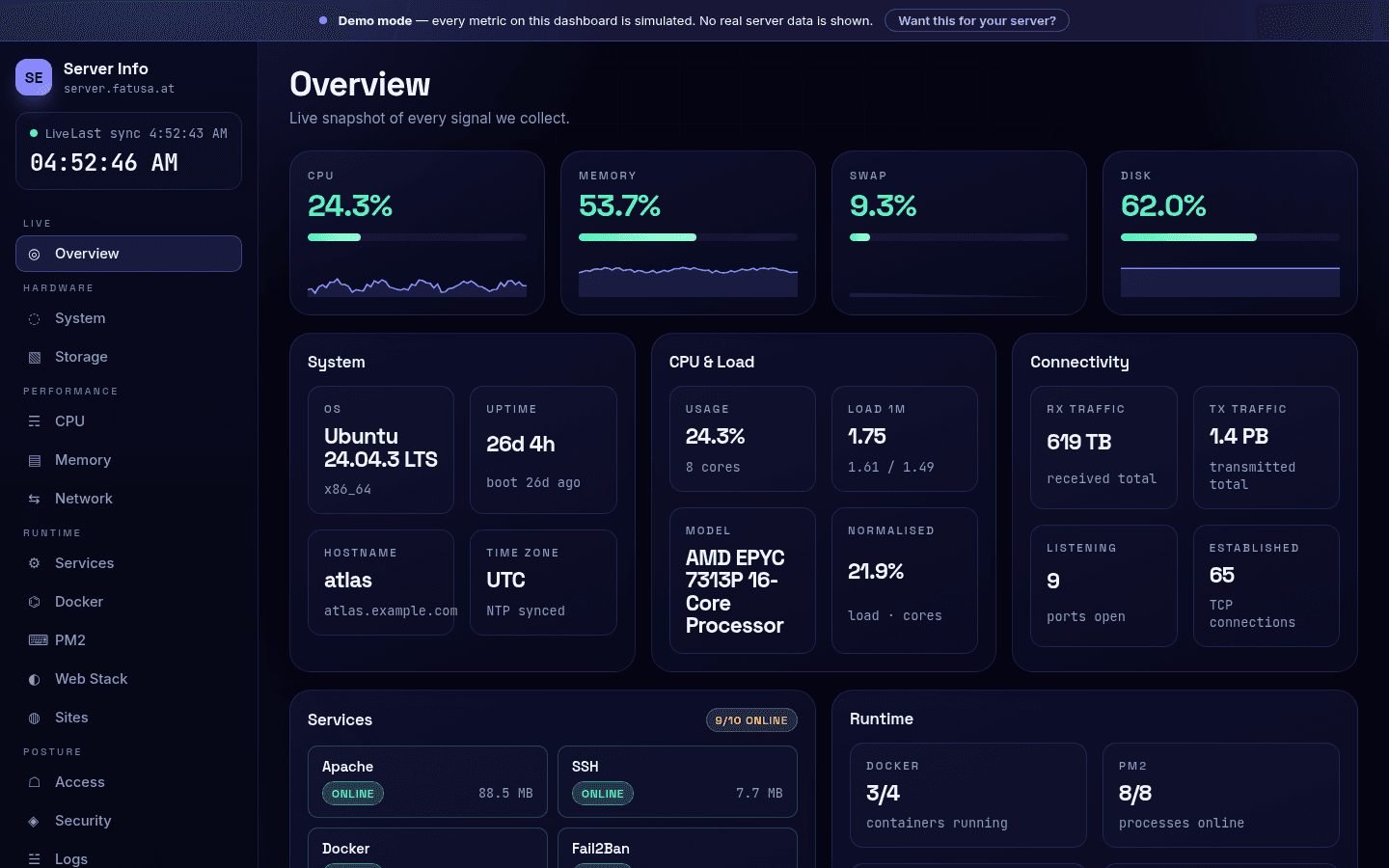Select Security in the sidebar
Screen dimensions: 1389x868
pos(128,821)
